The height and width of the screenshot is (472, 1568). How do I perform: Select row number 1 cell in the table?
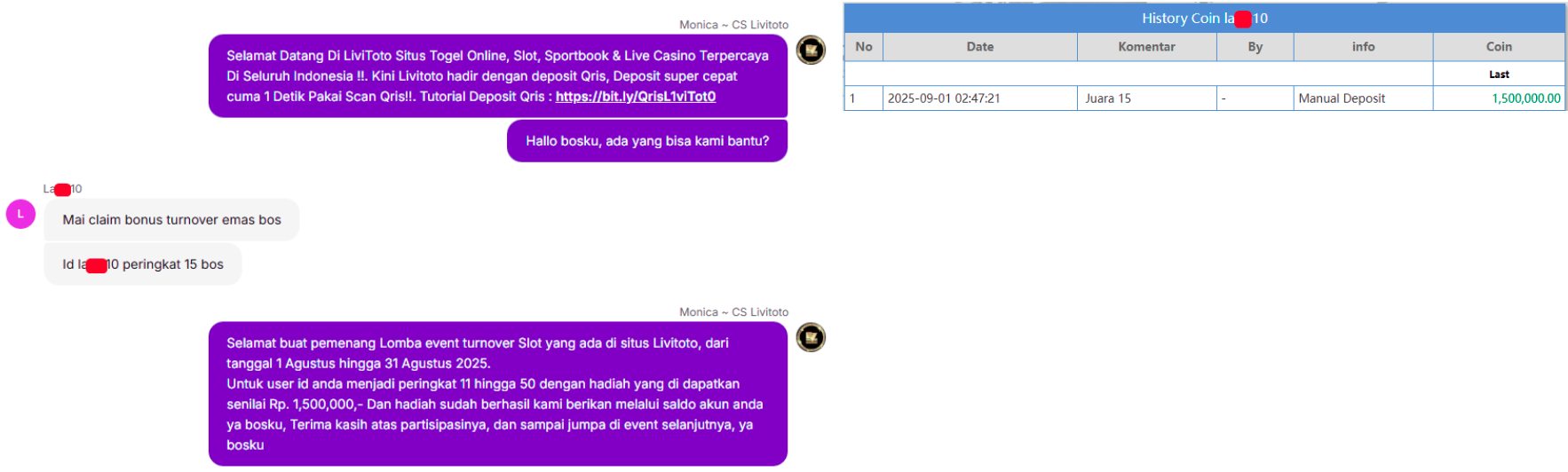tap(864, 98)
